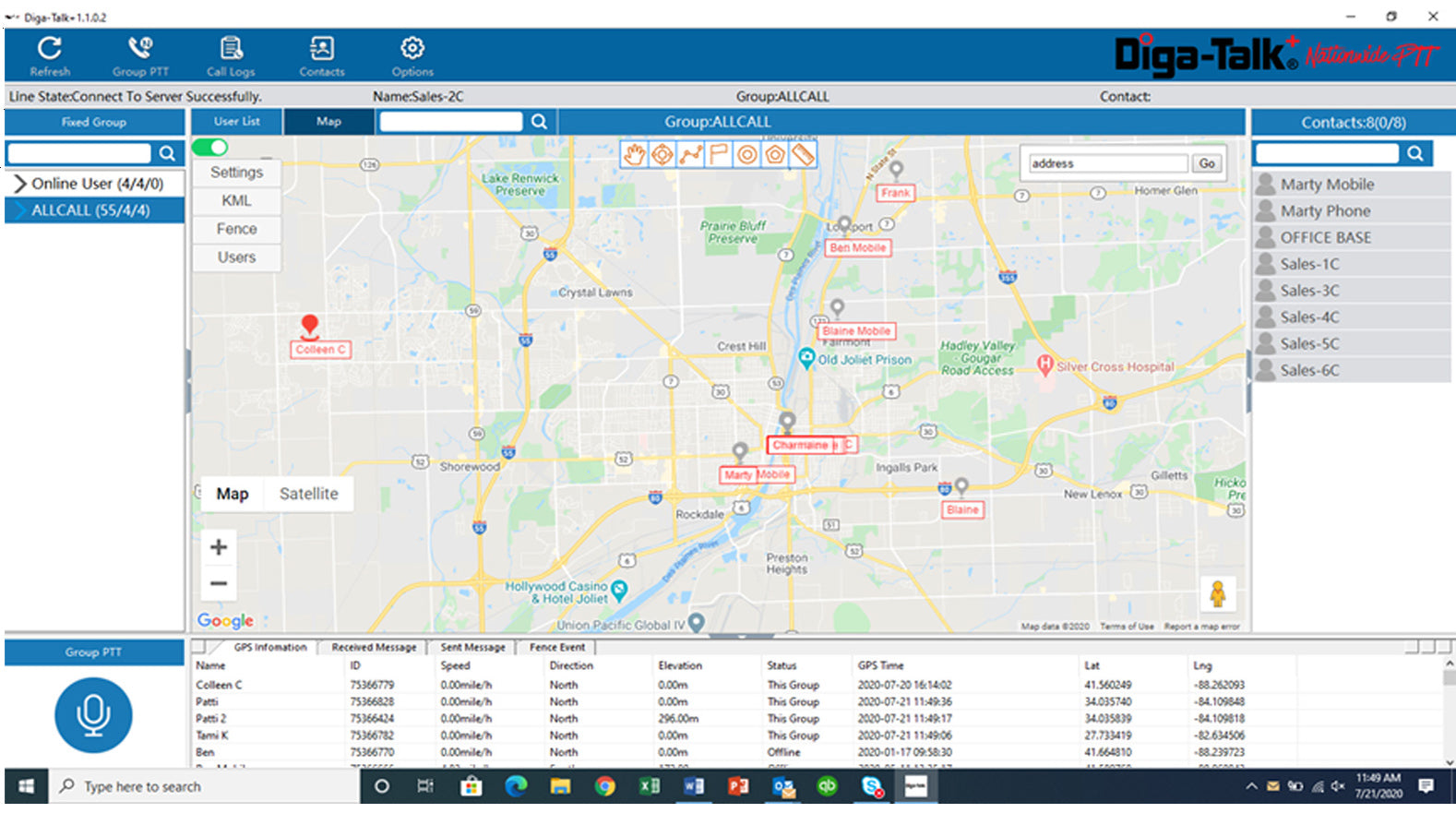Zoom in the map with plus
The height and width of the screenshot is (813, 1456).
[219, 547]
